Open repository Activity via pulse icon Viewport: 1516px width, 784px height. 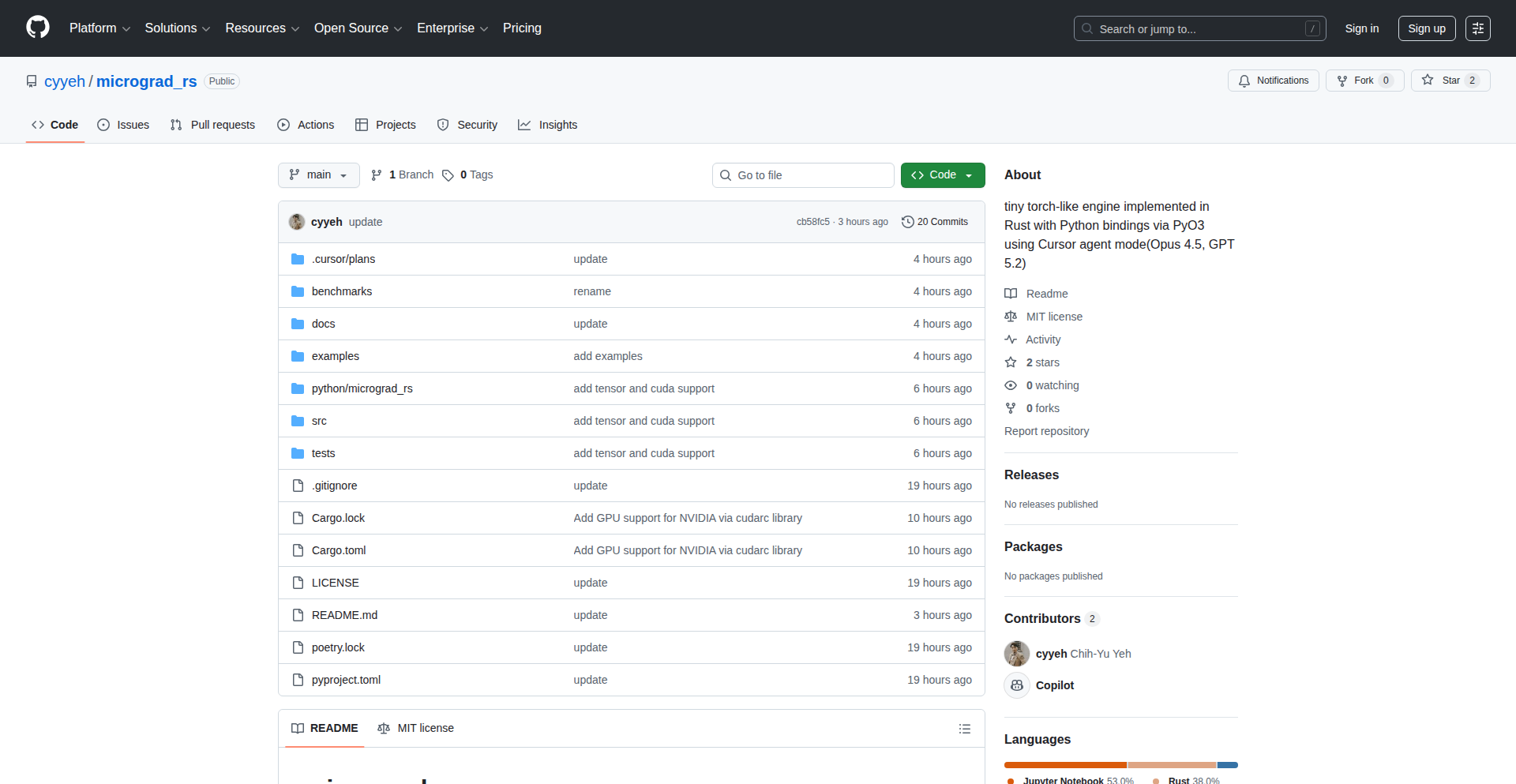click(1011, 339)
